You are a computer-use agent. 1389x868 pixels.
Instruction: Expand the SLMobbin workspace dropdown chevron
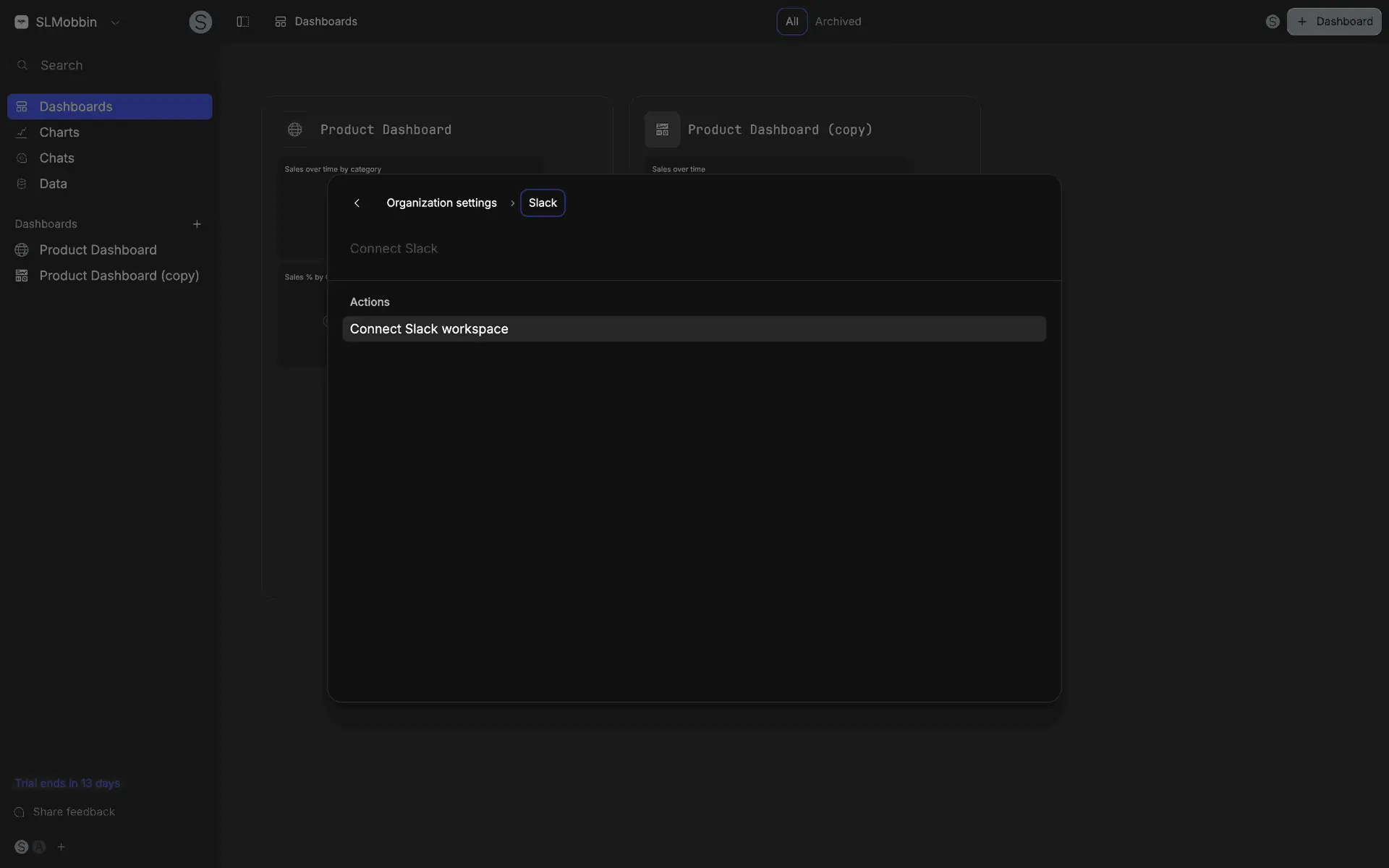pyautogui.click(x=115, y=22)
